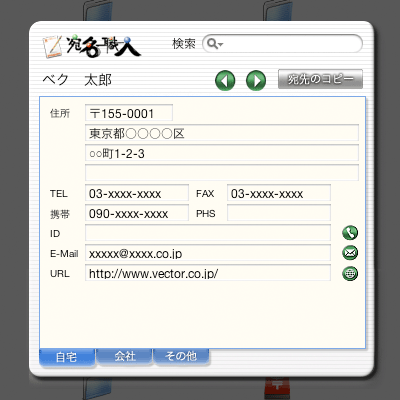Viewport: 400px width, 400px height.
Task: Select the FAX number field
Action: click(x=279, y=193)
